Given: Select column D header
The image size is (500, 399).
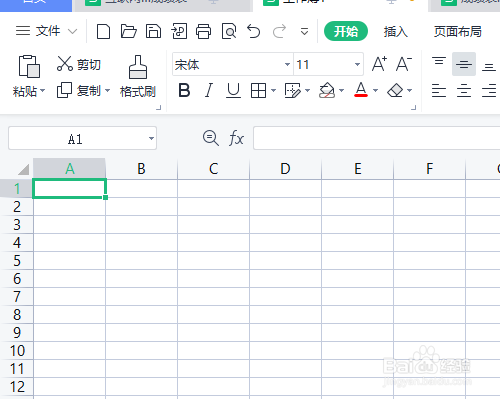Looking at the screenshot, I should click(x=285, y=169).
